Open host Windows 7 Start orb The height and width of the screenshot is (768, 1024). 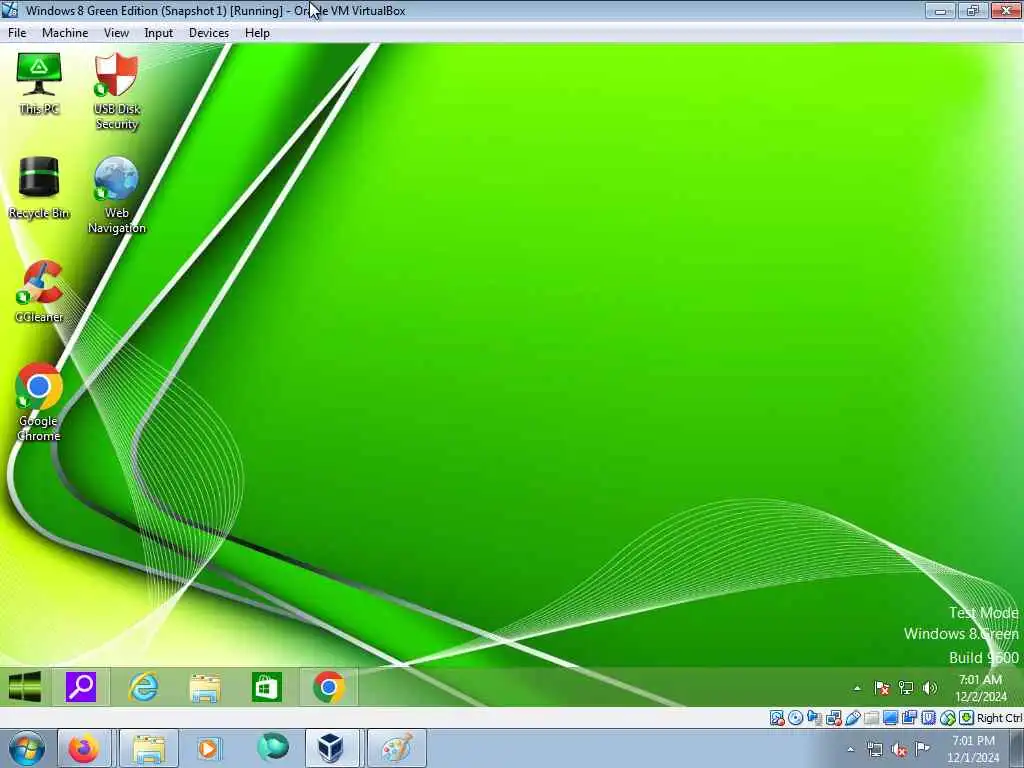tap(26, 748)
